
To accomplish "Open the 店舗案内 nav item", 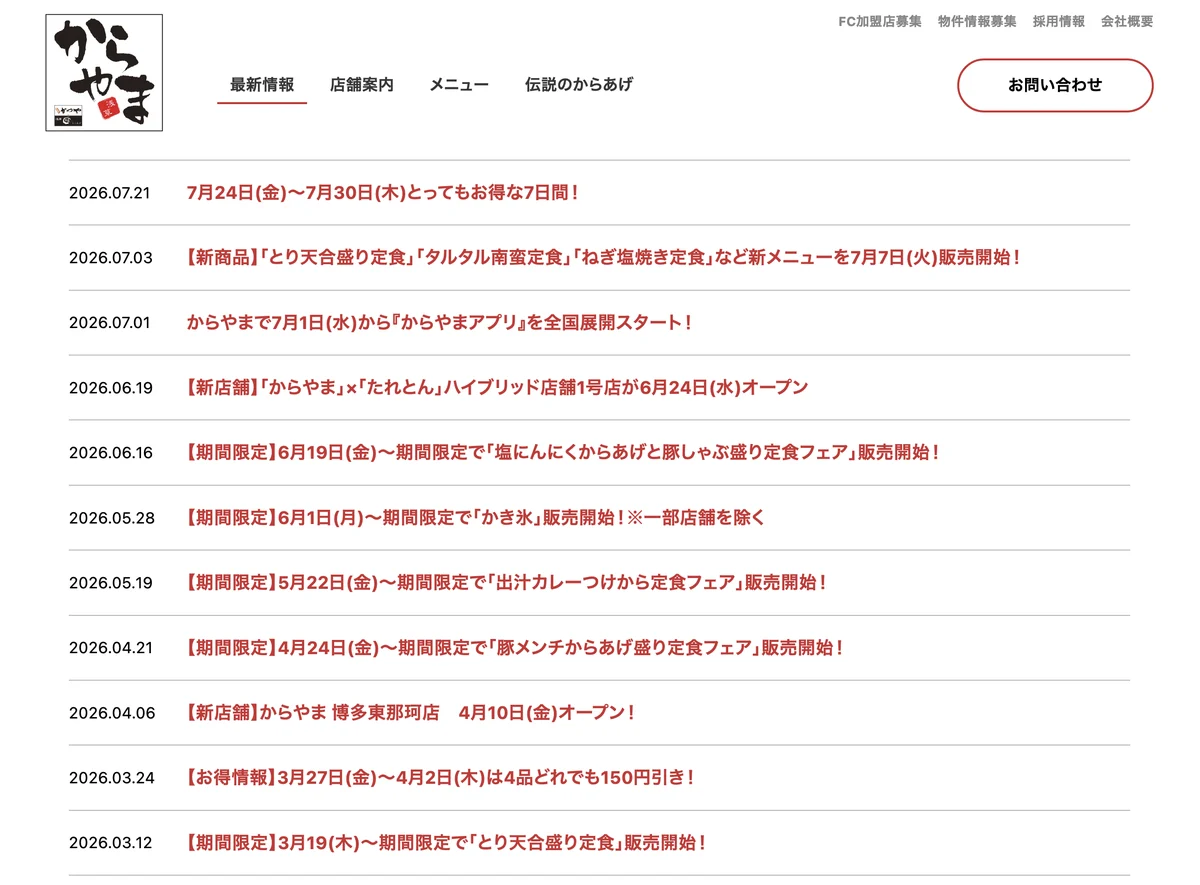I will coord(362,85).
